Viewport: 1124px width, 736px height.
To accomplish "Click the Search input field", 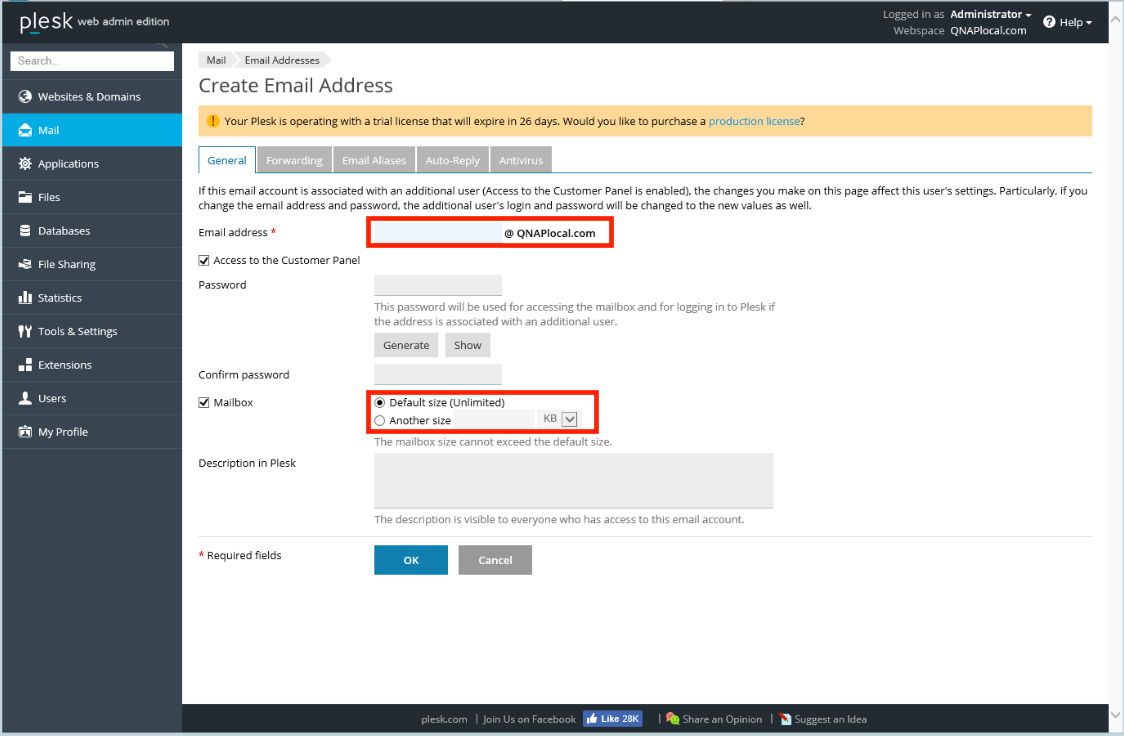I will coord(92,61).
